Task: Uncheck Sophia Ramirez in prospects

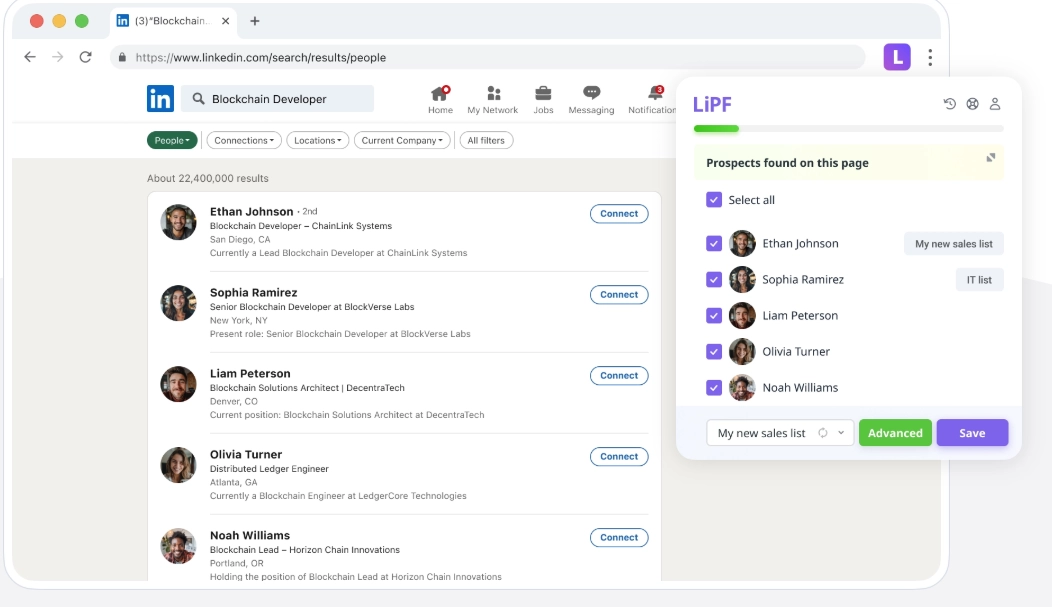Action: [x=714, y=280]
